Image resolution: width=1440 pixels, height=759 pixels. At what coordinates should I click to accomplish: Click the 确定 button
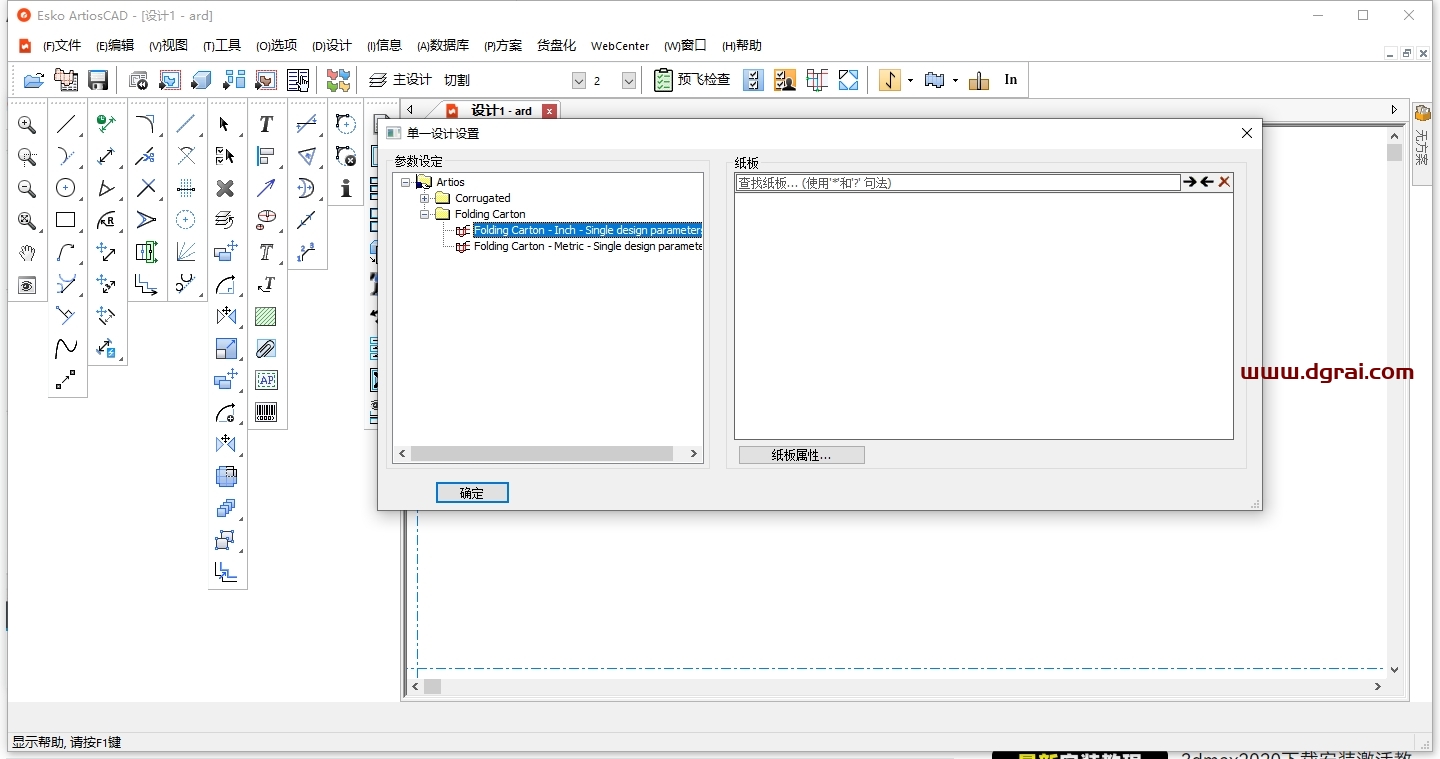tap(472, 493)
